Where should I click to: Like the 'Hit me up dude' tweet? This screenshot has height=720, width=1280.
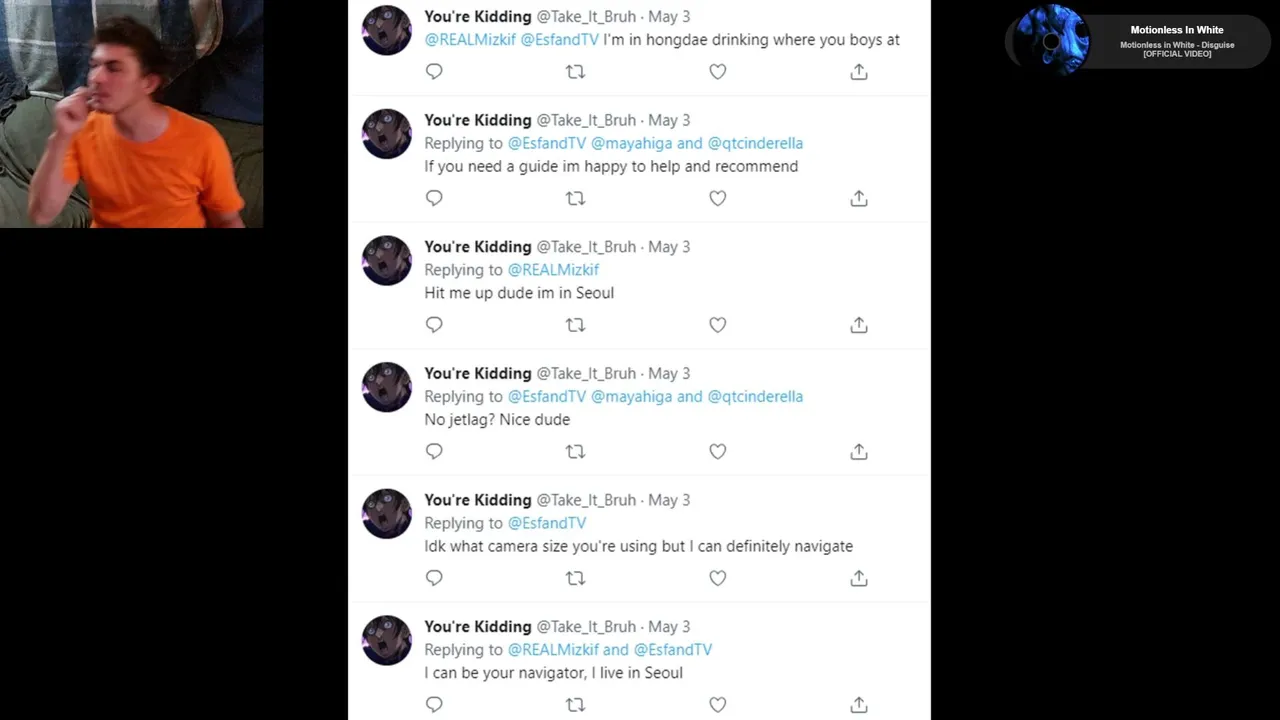(x=717, y=325)
